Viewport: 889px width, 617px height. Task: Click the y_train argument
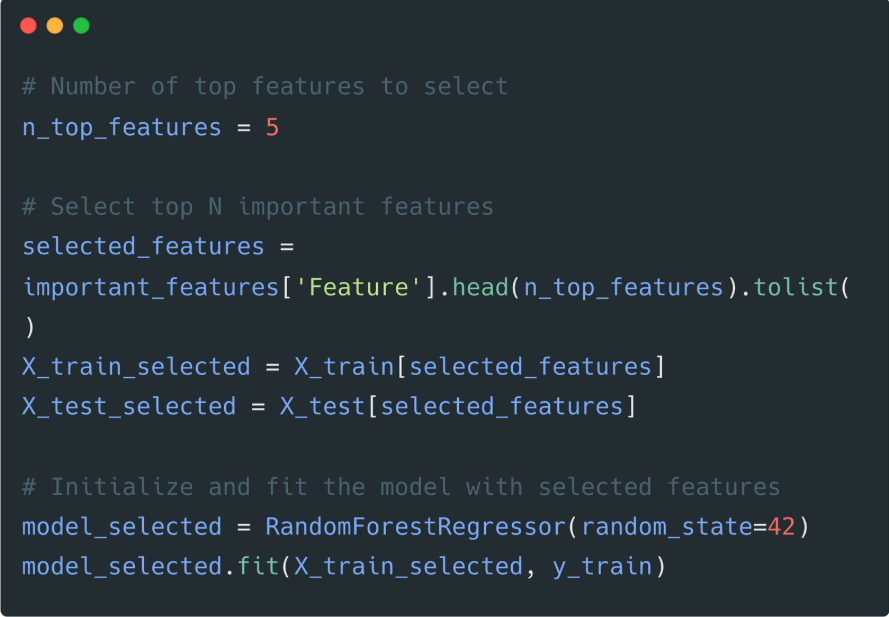coord(602,567)
